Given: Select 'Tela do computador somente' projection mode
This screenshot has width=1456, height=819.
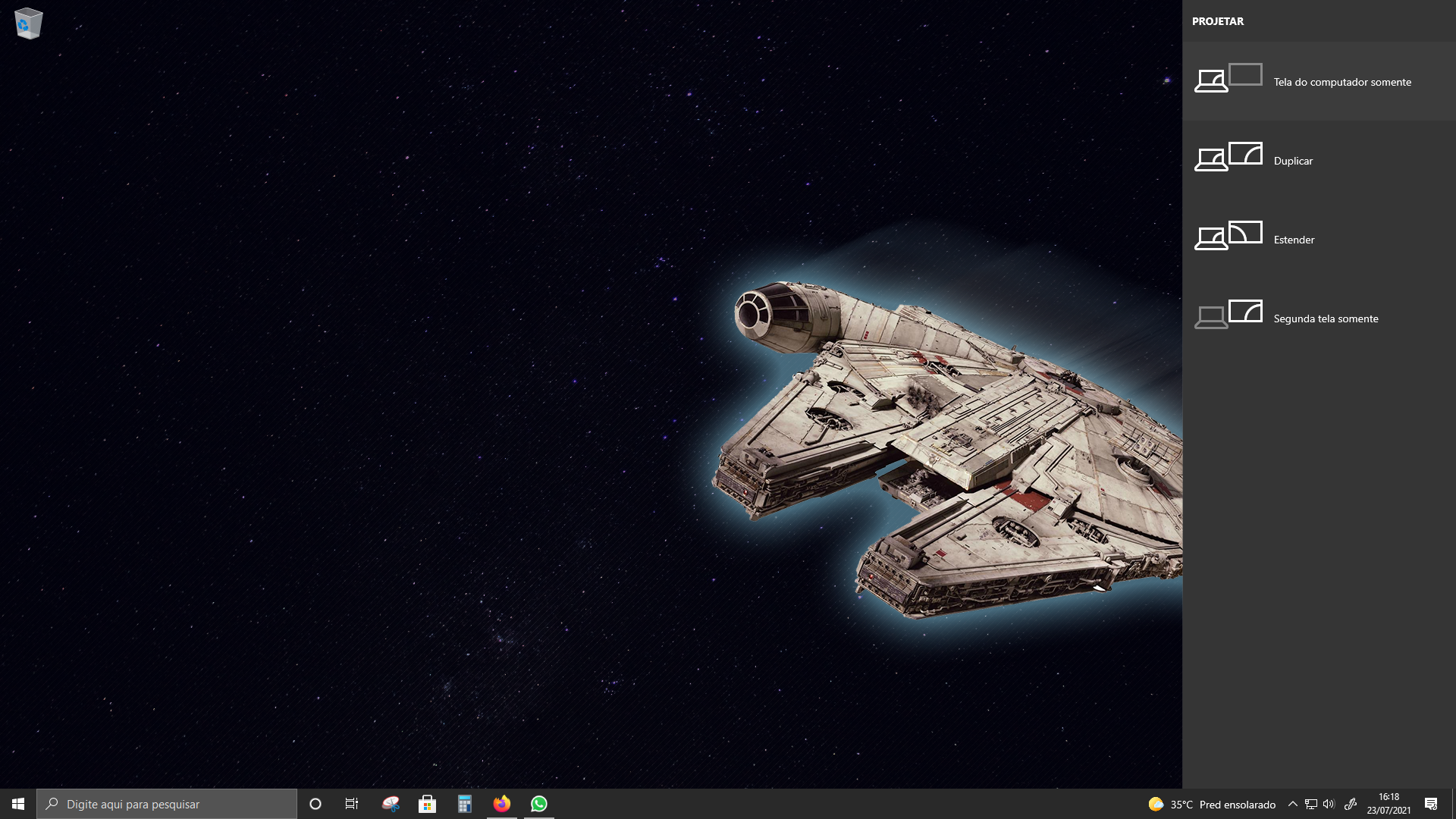Looking at the screenshot, I should (x=1319, y=81).
